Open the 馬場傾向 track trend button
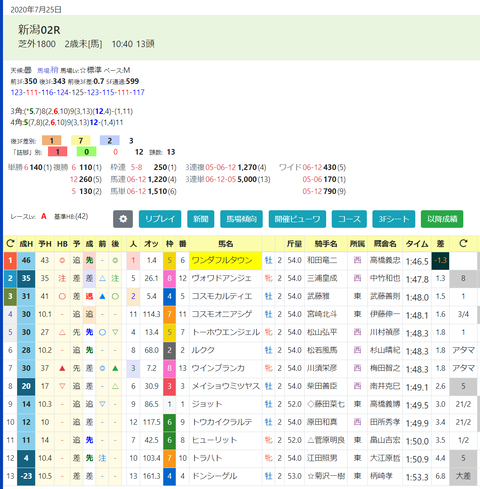 241,219
